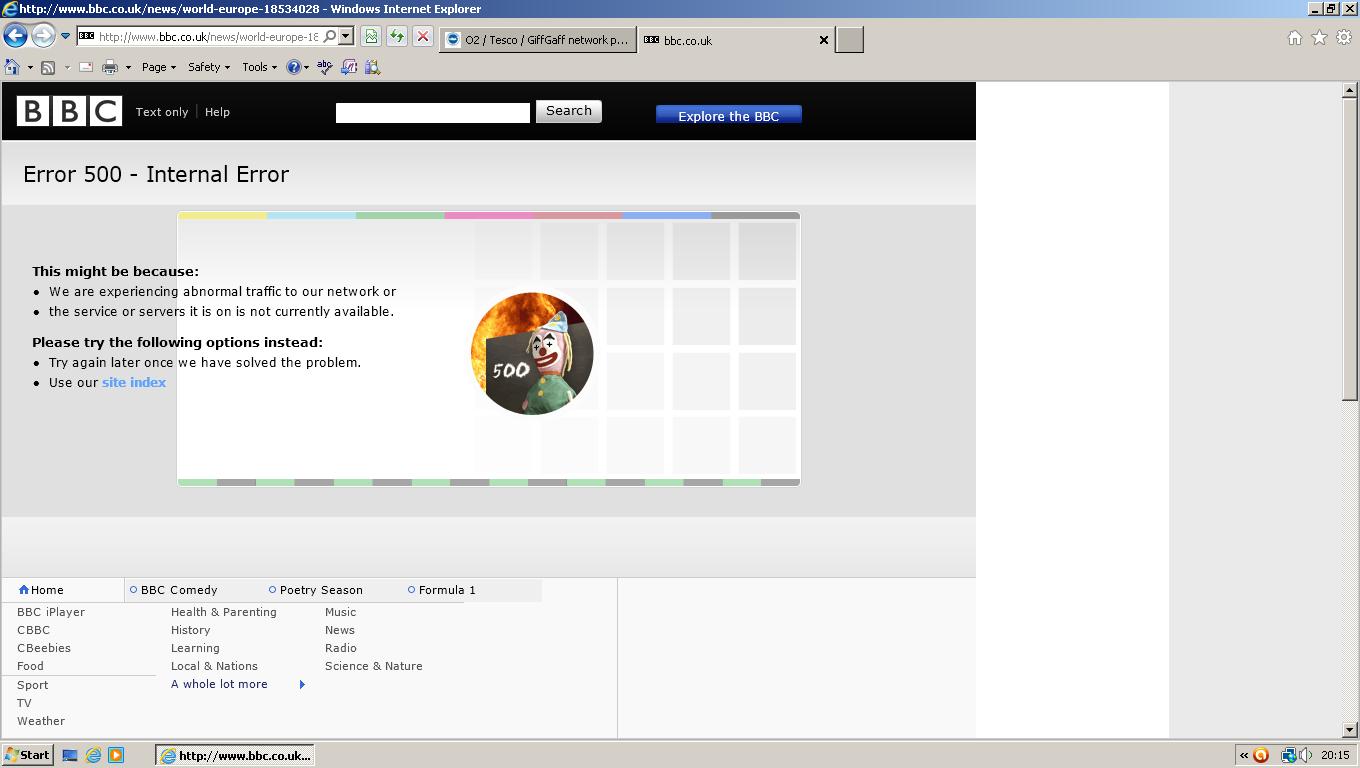The width and height of the screenshot is (1360, 768).
Task: Expand the Print options dropdown arrow
Action: (128, 68)
